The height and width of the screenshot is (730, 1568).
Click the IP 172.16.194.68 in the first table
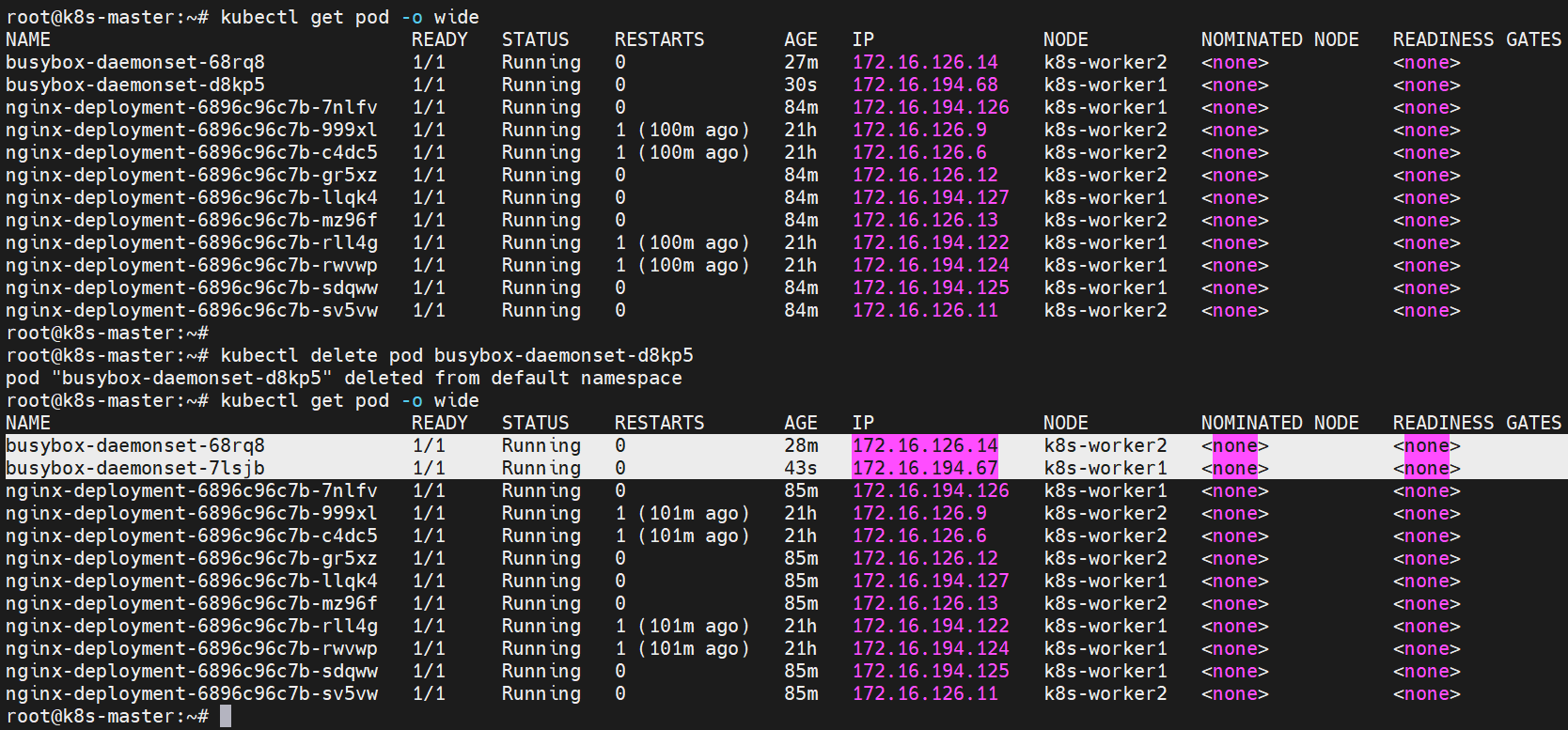(925, 85)
